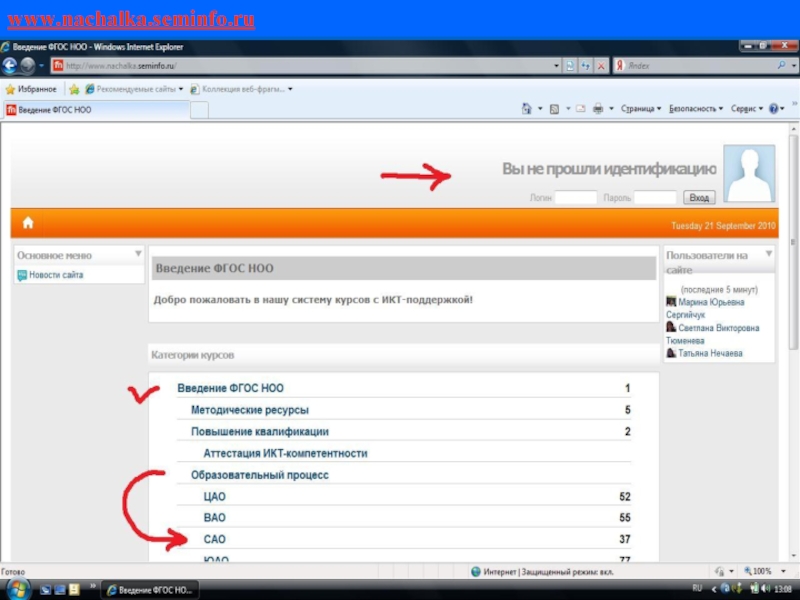This screenshot has width=800, height=600.
Task: Click the Refresh page icon
Action: point(586,66)
